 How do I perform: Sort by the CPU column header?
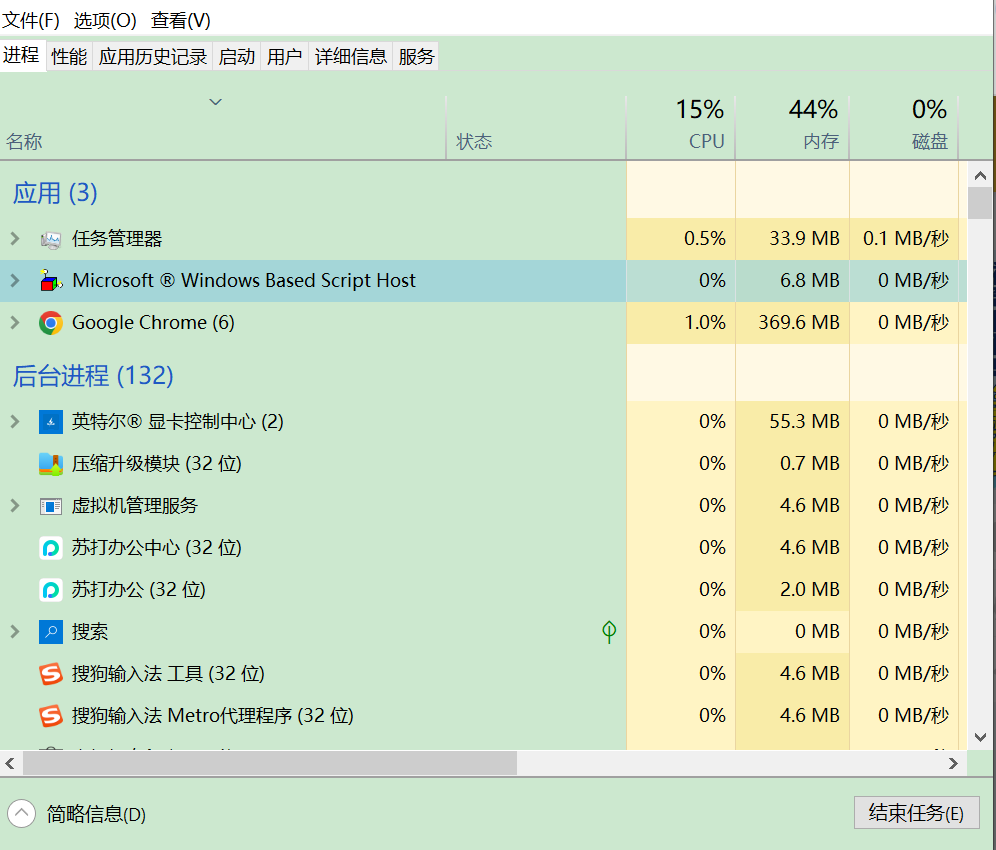[x=706, y=141]
